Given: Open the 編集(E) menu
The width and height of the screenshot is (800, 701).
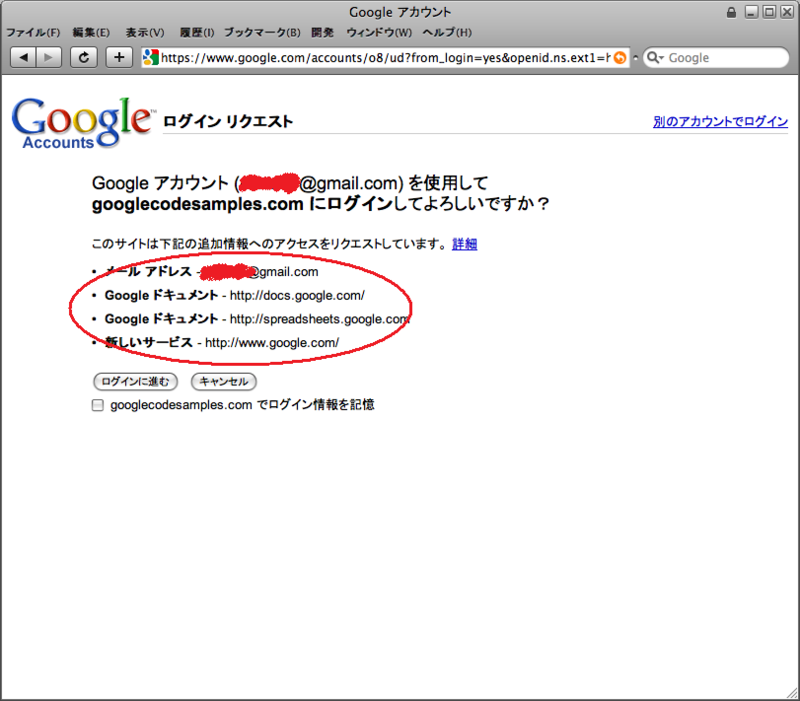Looking at the screenshot, I should 91,33.
